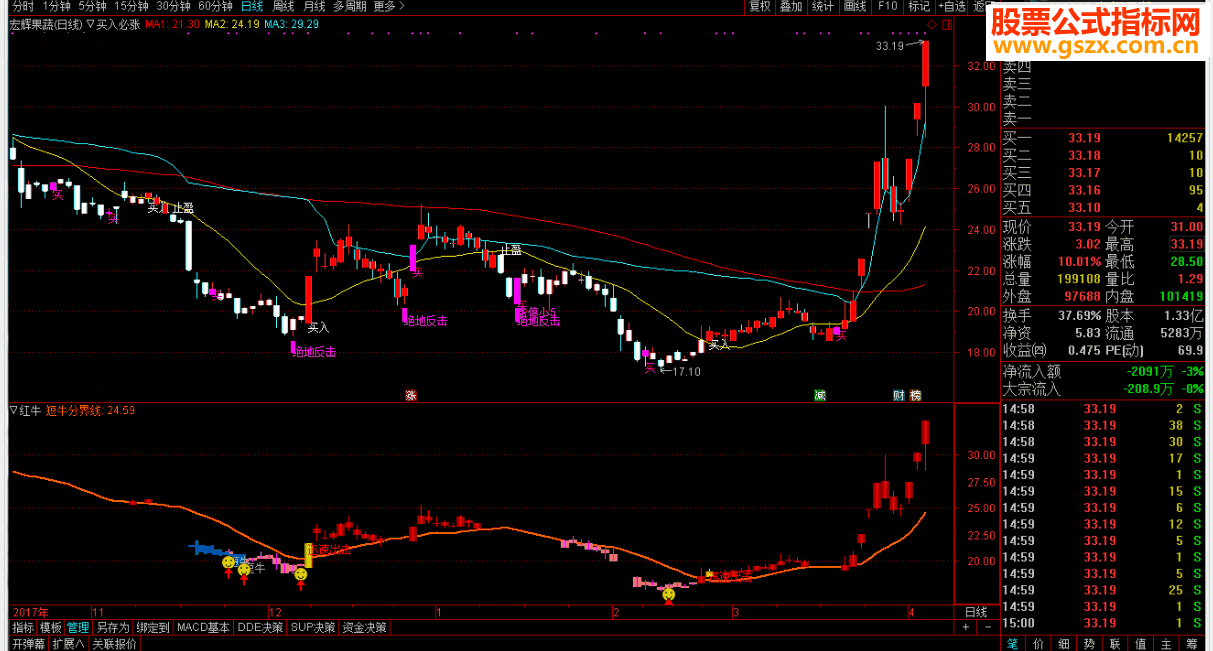The image size is (1213, 651).
Task: Select the 联 tab at bottom right
Action: pyautogui.click(x=1116, y=643)
